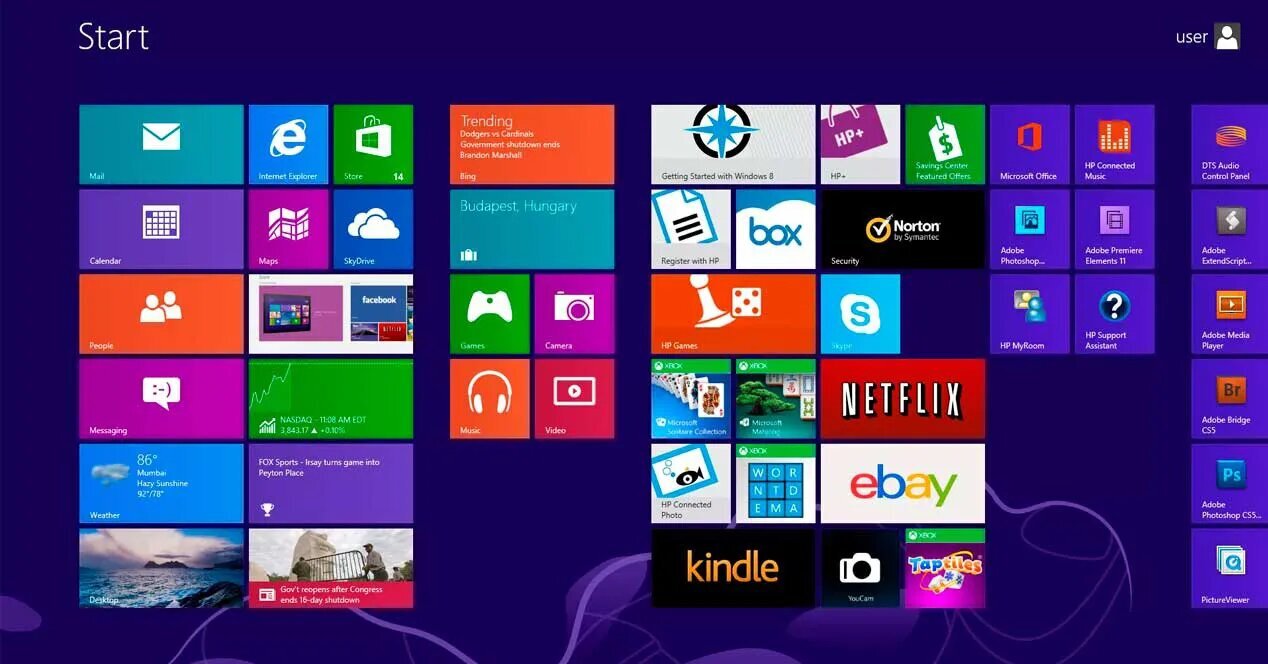
Task: Click the user account picture
Action: pyautogui.click(x=1227, y=37)
